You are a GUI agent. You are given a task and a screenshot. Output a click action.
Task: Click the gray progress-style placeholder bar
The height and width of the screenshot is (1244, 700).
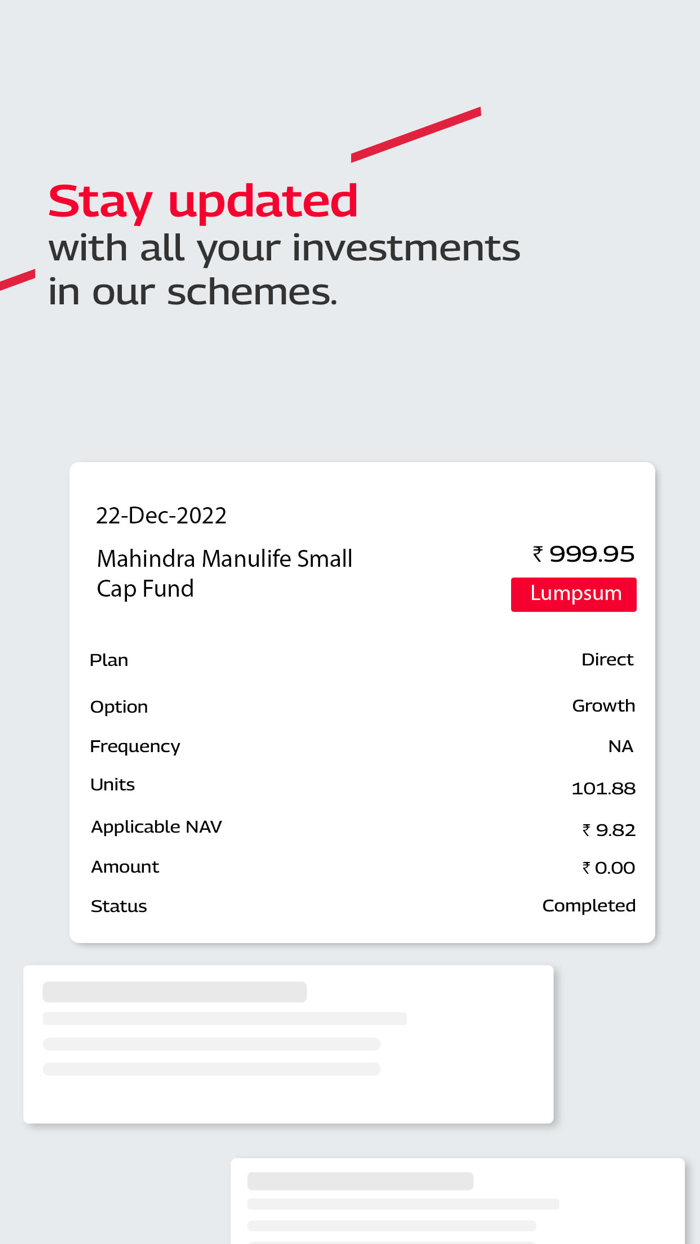[x=175, y=991]
